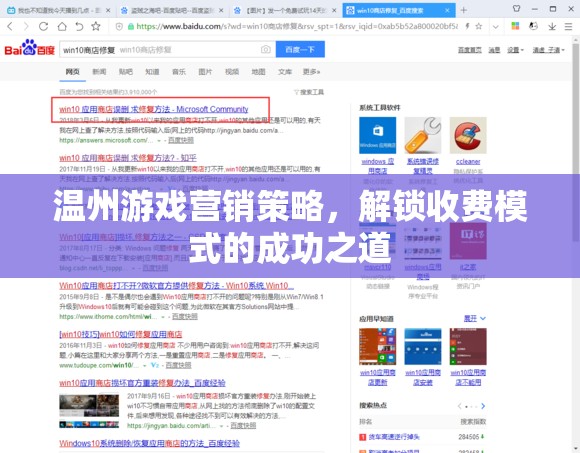This screenshot has width=580, height=453.
Task: Click the lightning speed mode icon in address bar
Action: [x=467, y=26]
